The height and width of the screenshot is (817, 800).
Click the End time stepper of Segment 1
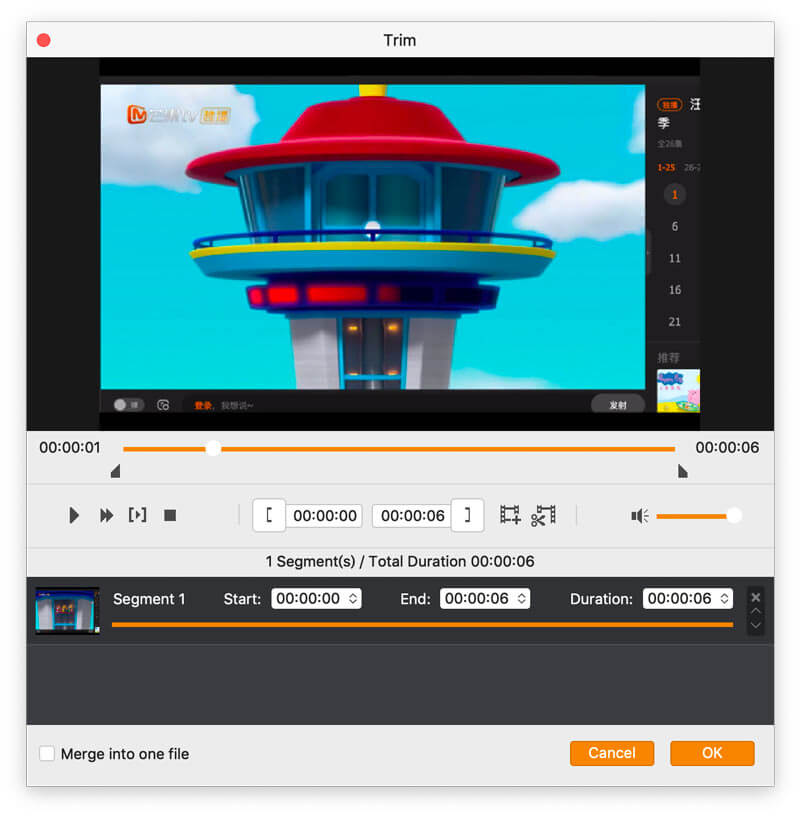click(520, 599)
